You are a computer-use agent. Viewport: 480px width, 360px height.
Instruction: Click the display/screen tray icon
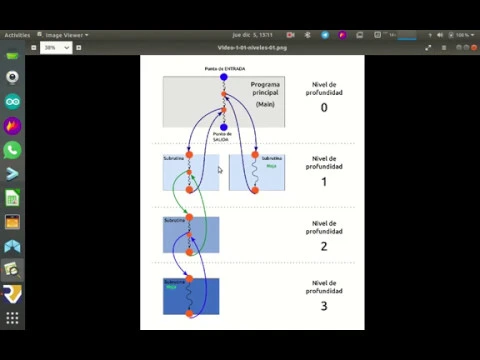coord(360,35)
